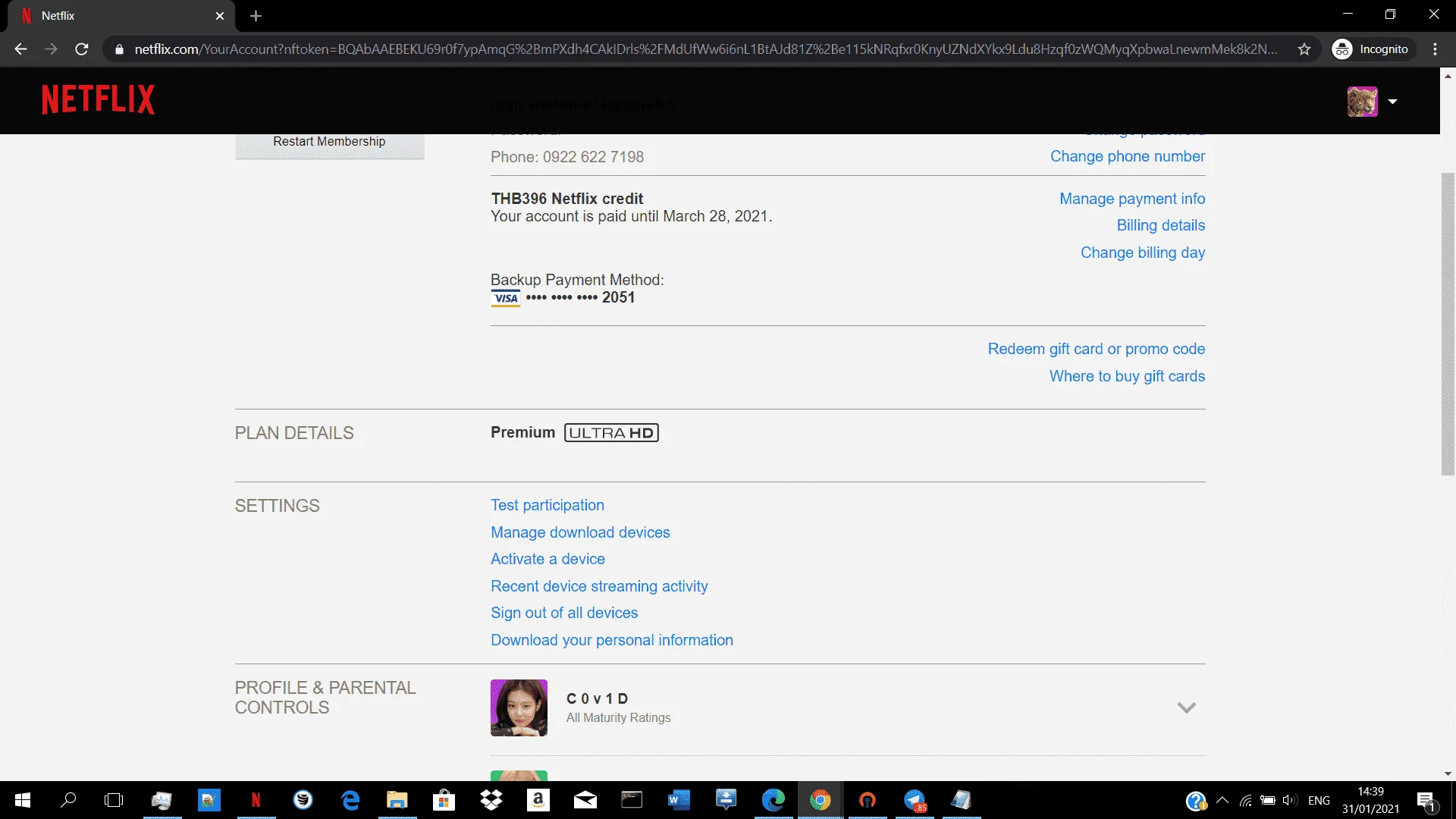The image size is (1456, 819).
Task: Open the profile avatar menu in the header
Action: pos(1362,102)
